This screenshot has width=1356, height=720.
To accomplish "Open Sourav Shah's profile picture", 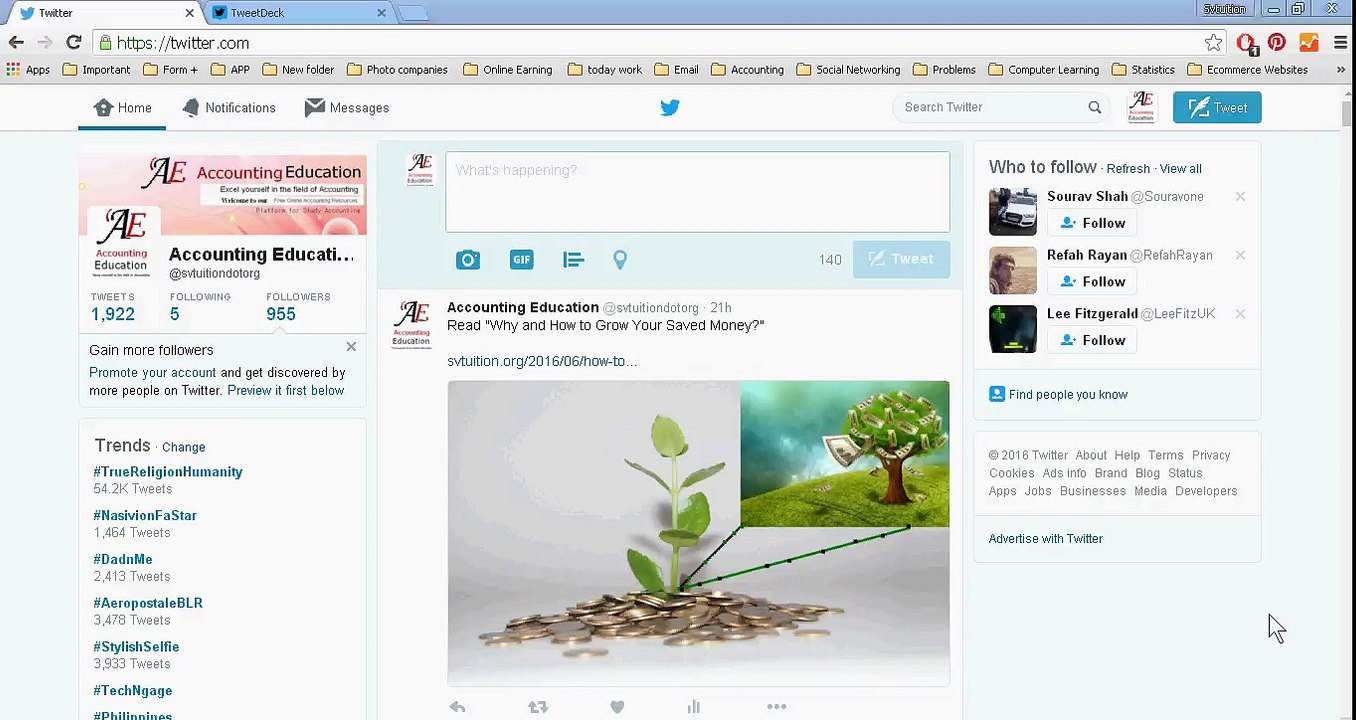I will pyautogui.click(x=1013, y=212).
